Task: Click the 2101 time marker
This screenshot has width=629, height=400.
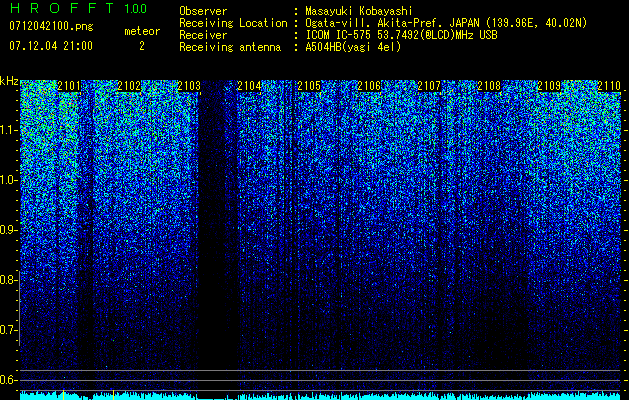Action: [x=69, y=86]
